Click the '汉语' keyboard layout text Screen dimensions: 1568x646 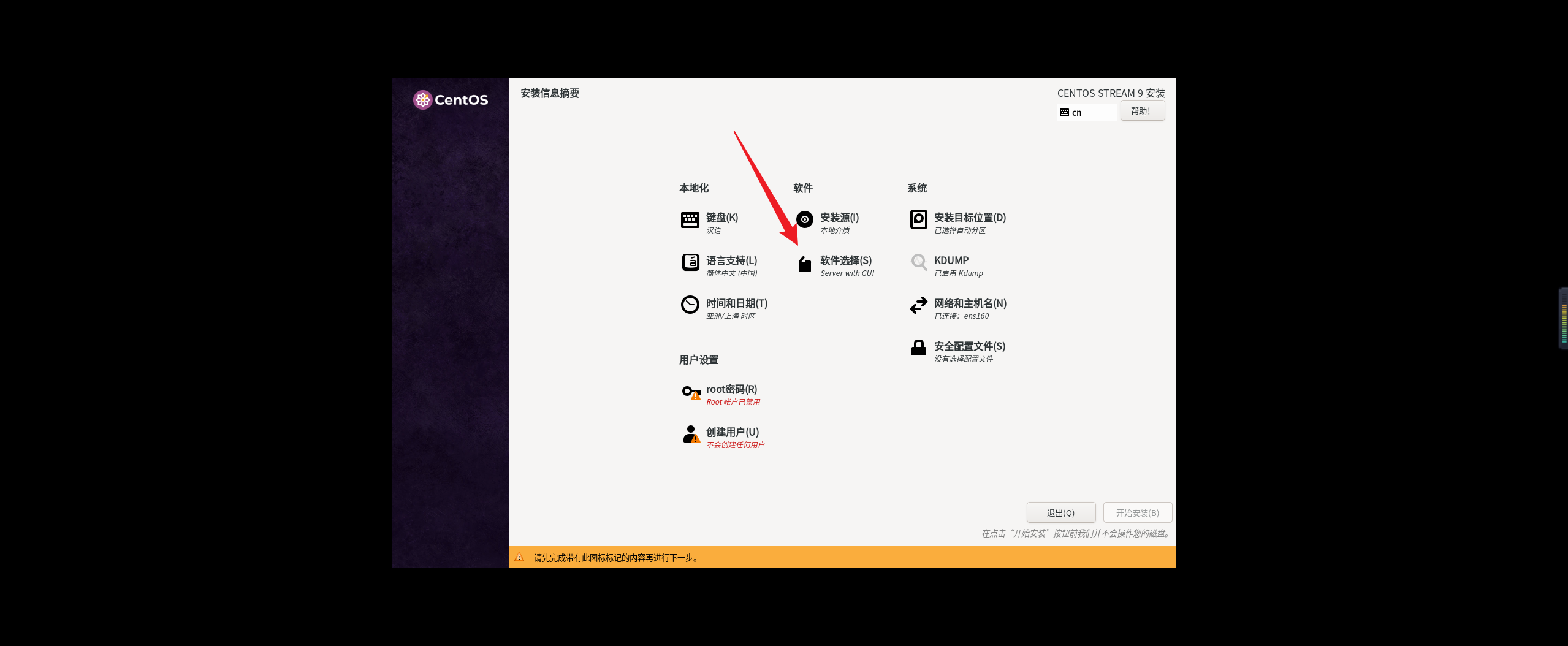coord(714,230)
